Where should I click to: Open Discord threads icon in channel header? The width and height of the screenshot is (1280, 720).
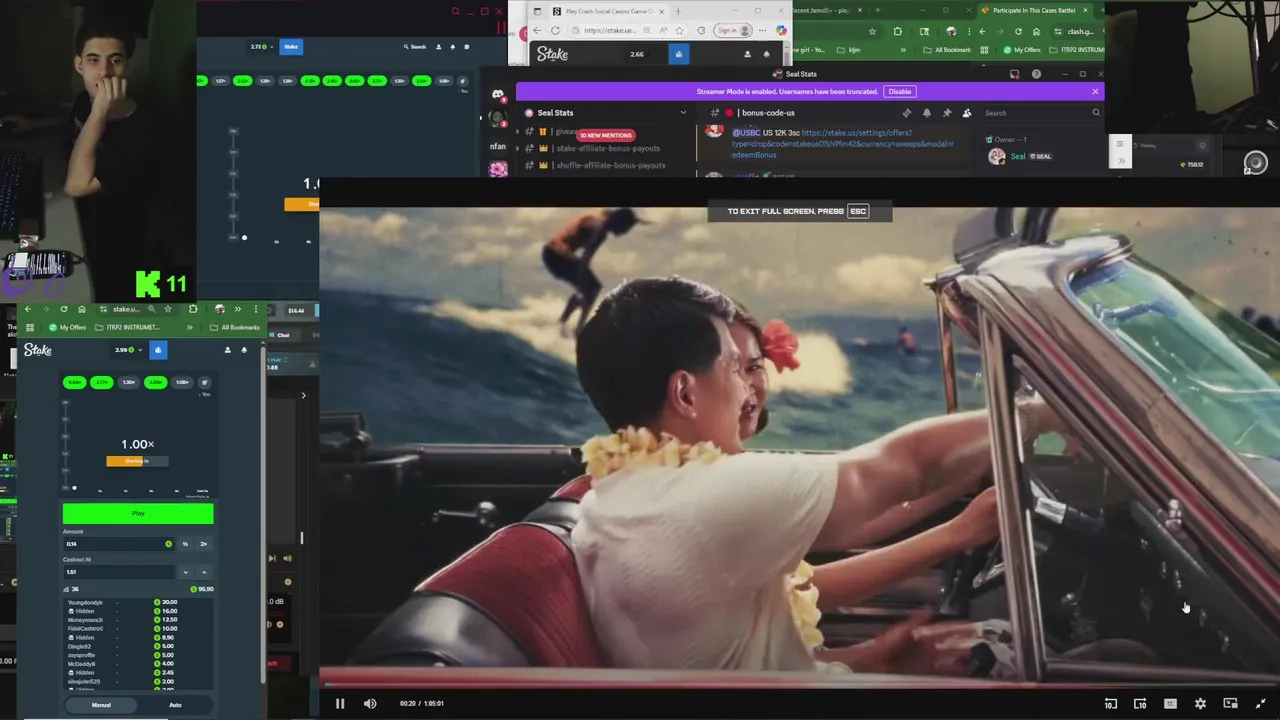pyautogui.click(x=907, y=113)
